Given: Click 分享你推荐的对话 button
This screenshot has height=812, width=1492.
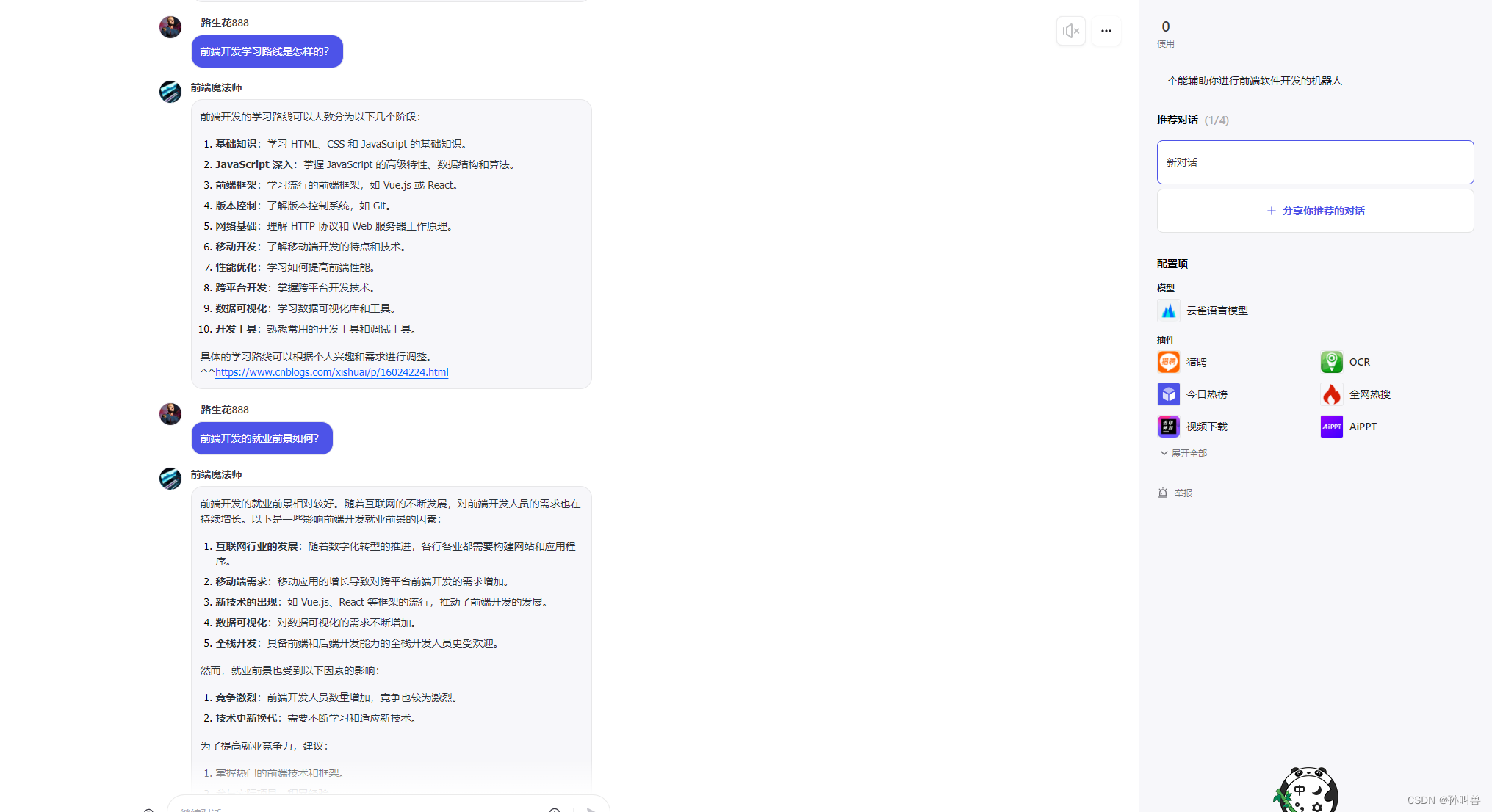Looking at the screenshot, I should (x=1315, y=211).
